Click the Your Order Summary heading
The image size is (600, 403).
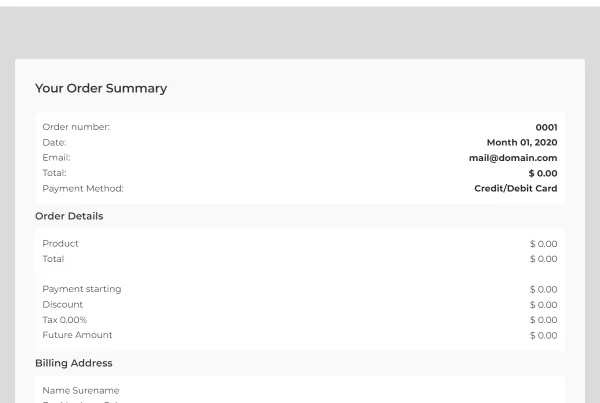101,88
